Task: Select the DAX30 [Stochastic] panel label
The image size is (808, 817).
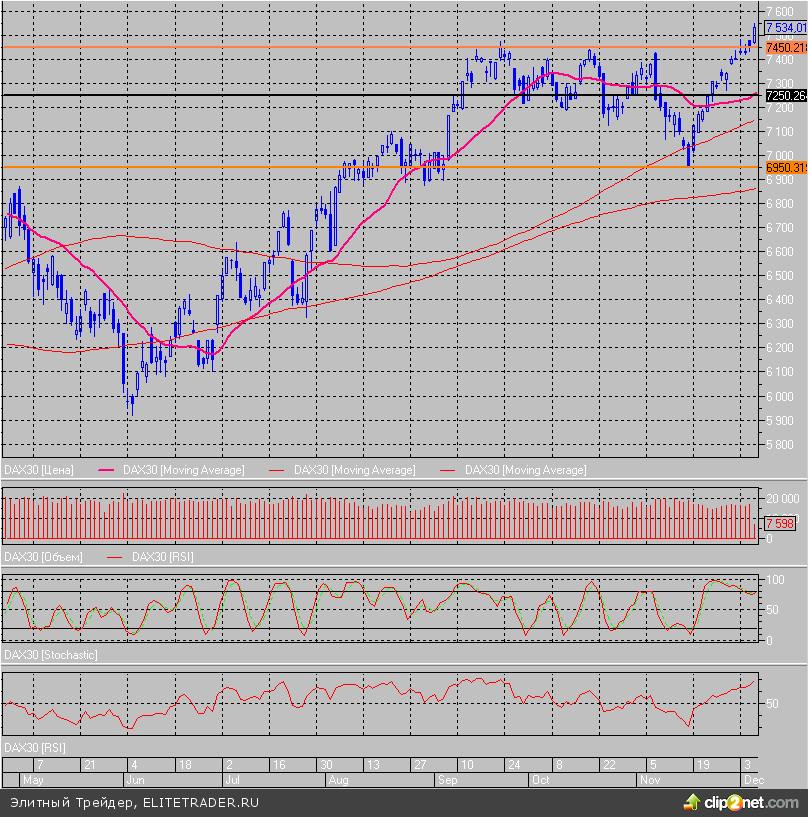Action: [x=51, y=654]
